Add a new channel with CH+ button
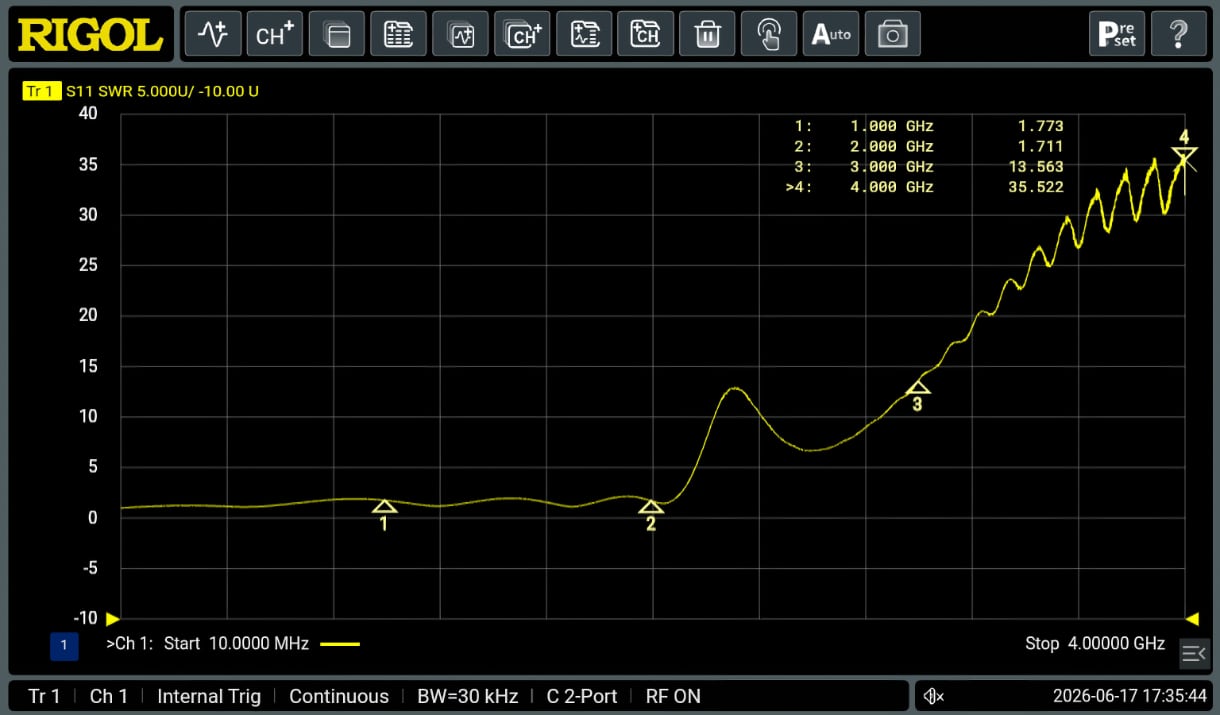Viewport: 1220px width, 715px height. tap(275, 35)
